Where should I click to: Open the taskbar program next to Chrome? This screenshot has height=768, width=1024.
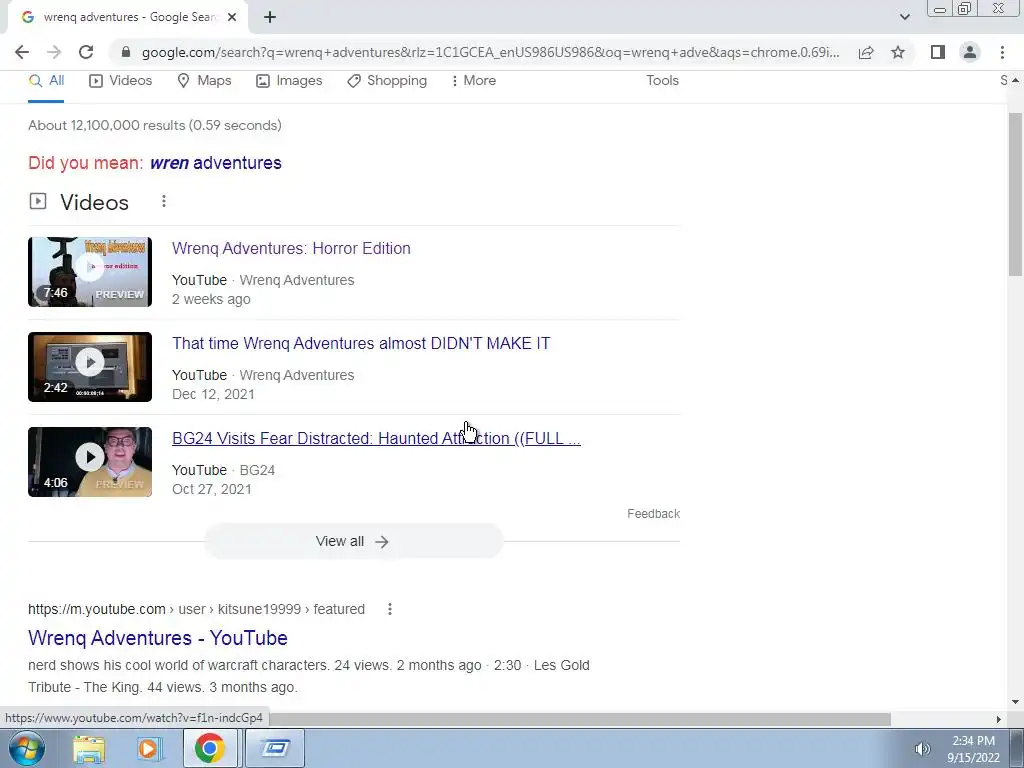(274, 748)
